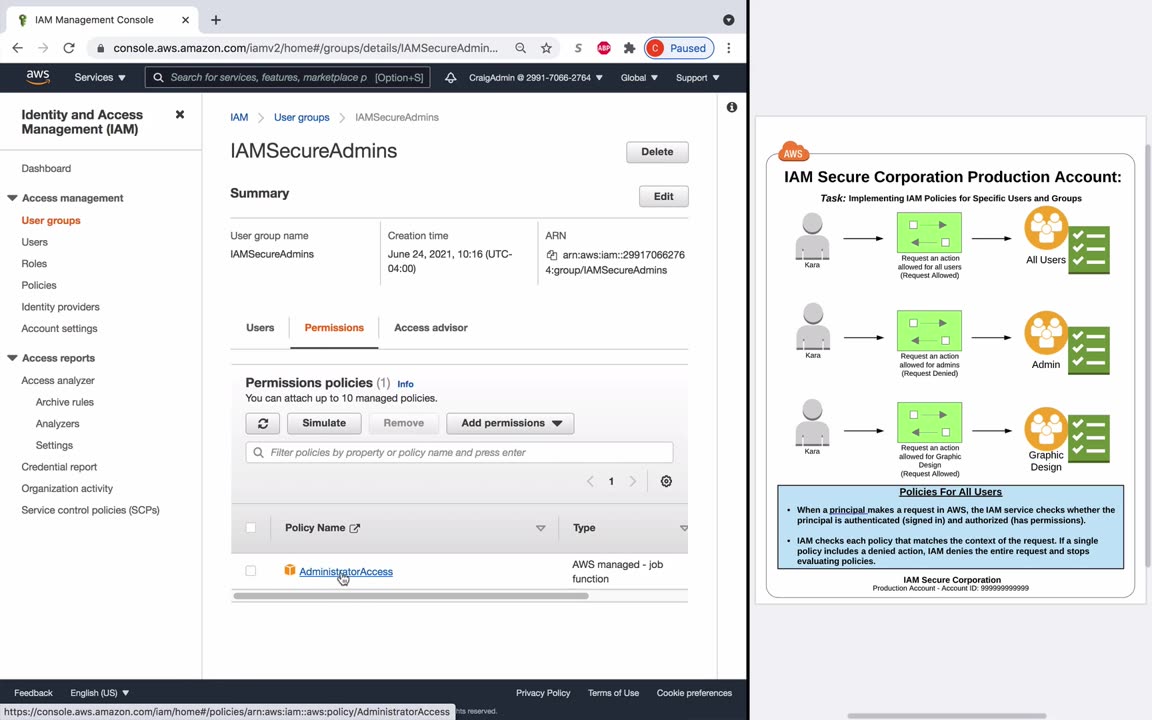Check the AdministratorAccess row checkbox
Viewport: 1152px width, 720px height.
point(251,571)
